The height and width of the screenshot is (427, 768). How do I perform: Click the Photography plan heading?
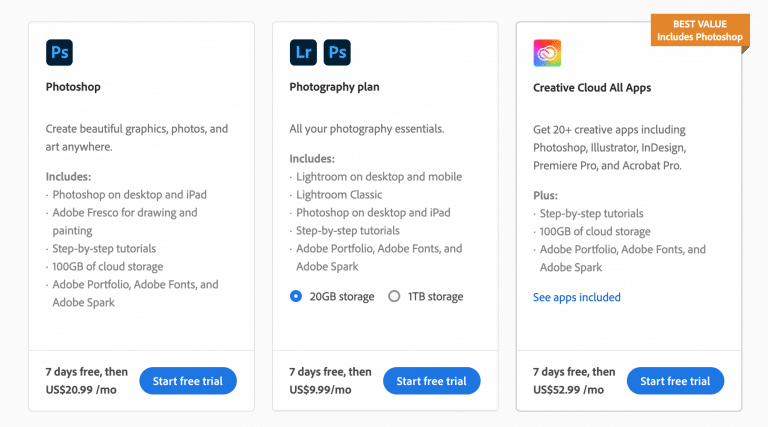tap(334, 87)
